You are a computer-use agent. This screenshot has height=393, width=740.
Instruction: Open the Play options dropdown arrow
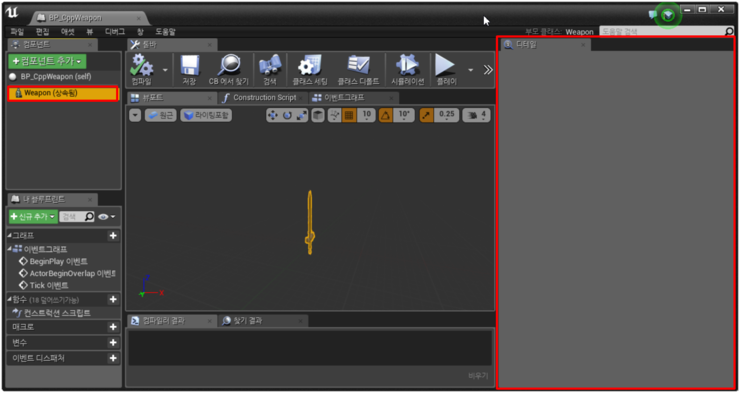[471, 70]
